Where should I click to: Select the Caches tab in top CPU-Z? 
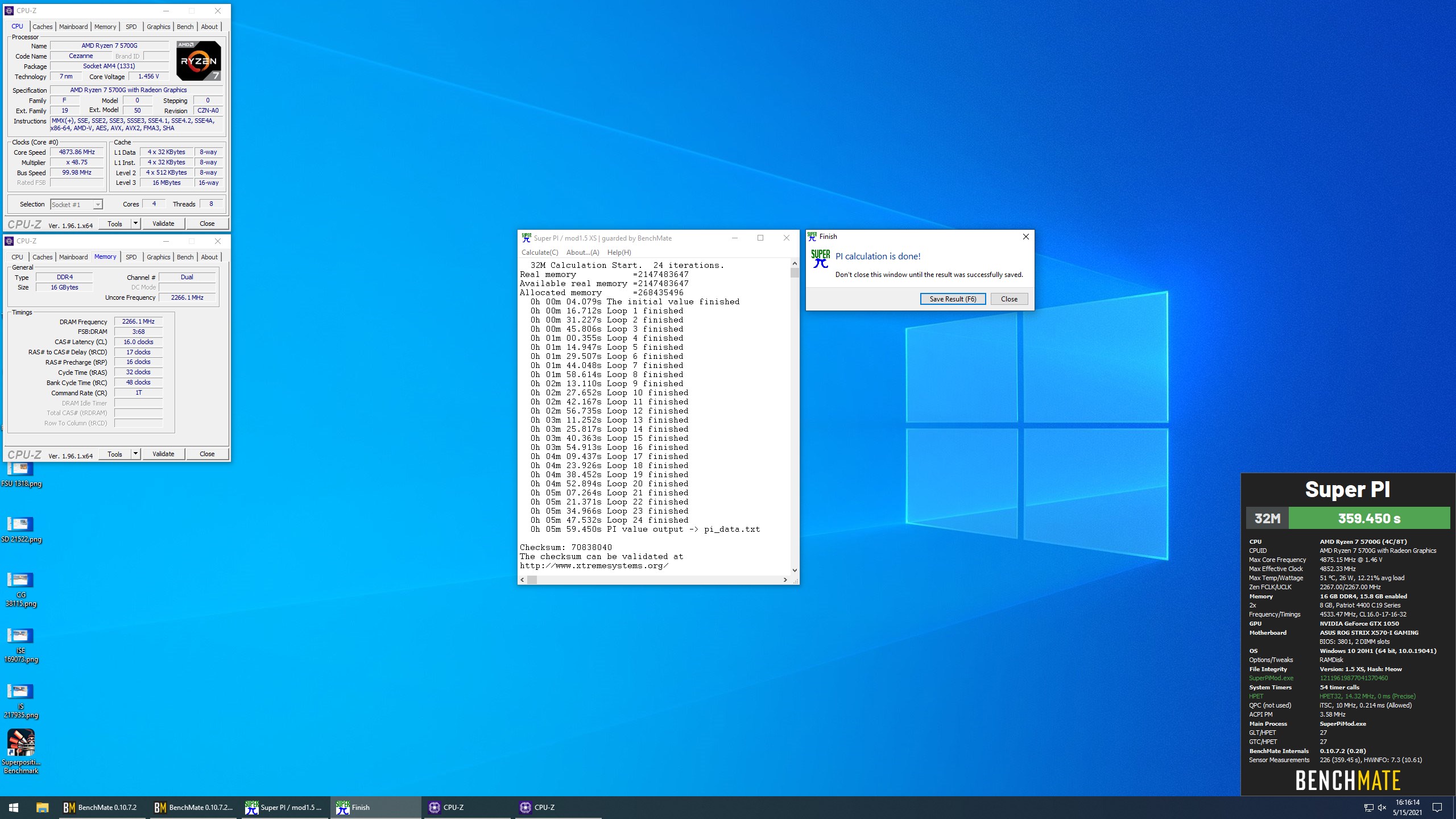[x=42, y=27]
